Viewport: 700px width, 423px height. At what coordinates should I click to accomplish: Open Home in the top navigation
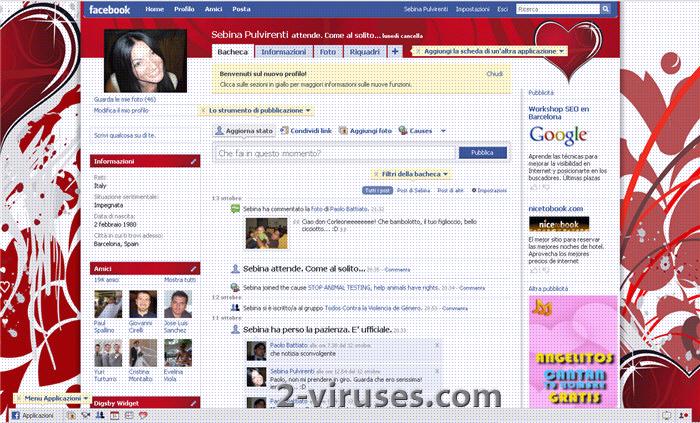[154, 9]
